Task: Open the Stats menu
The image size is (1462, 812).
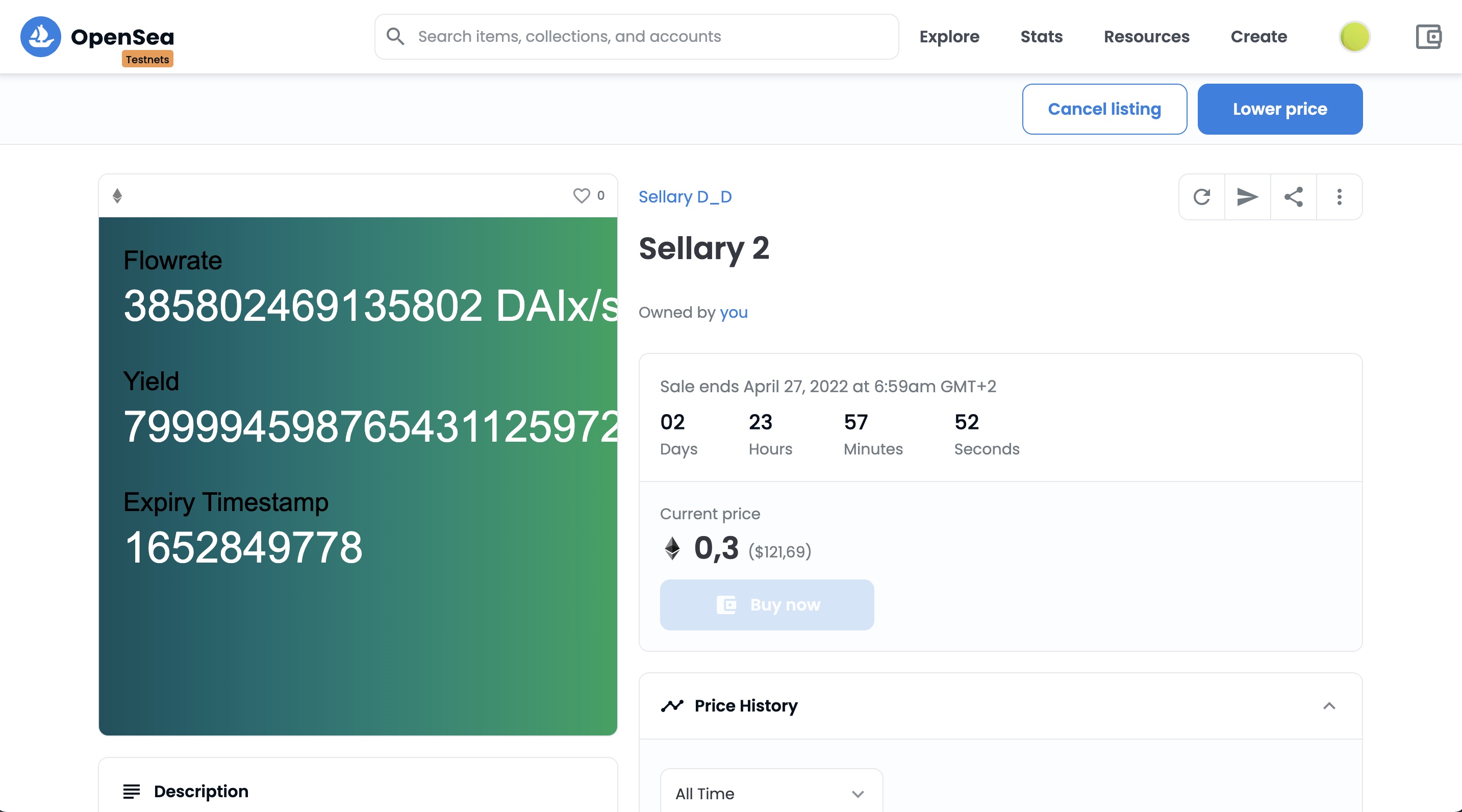Action: [1041, 37]
